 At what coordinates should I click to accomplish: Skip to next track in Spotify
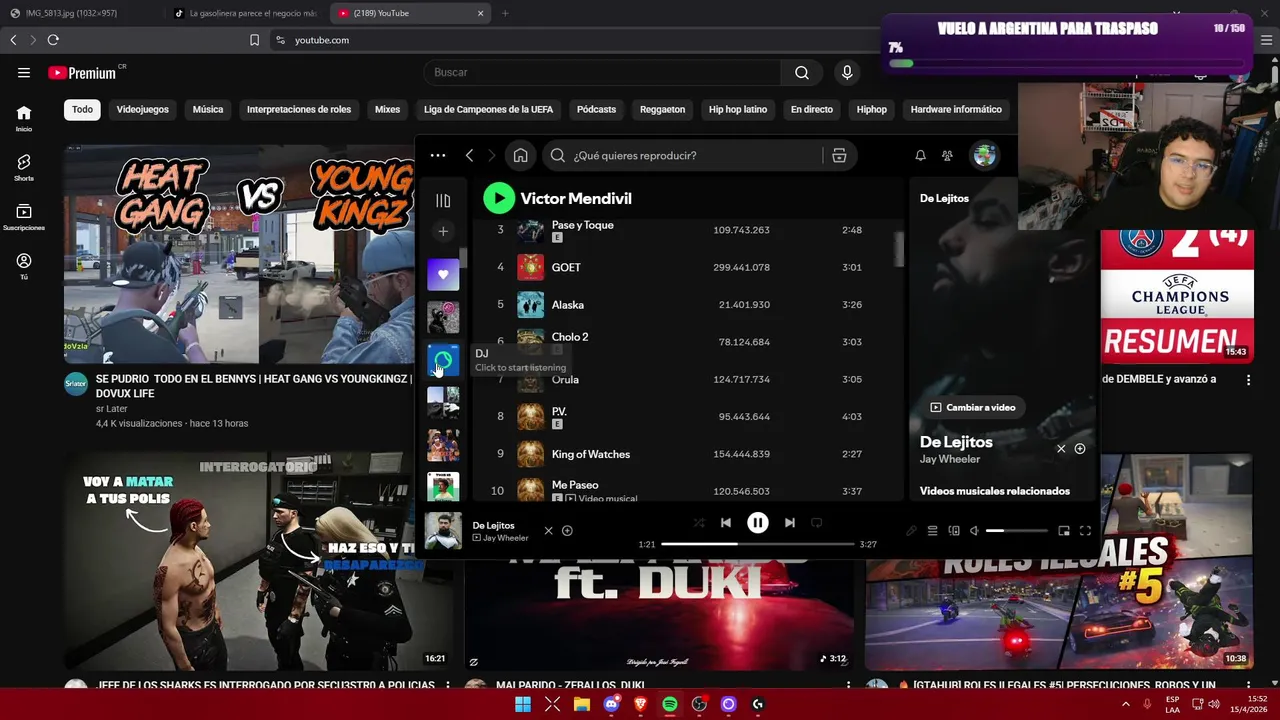tap(790, 522)
